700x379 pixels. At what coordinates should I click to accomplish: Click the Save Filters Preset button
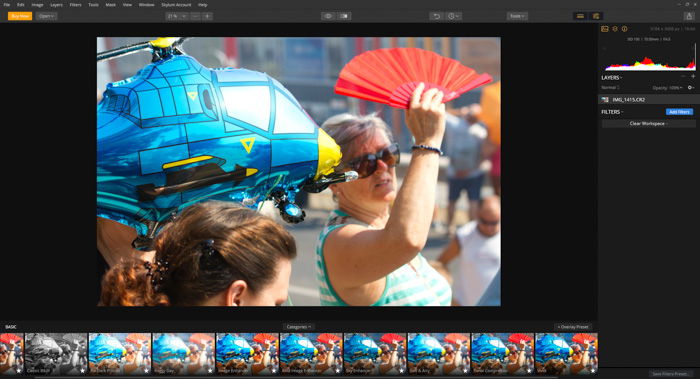coord(670,374)
